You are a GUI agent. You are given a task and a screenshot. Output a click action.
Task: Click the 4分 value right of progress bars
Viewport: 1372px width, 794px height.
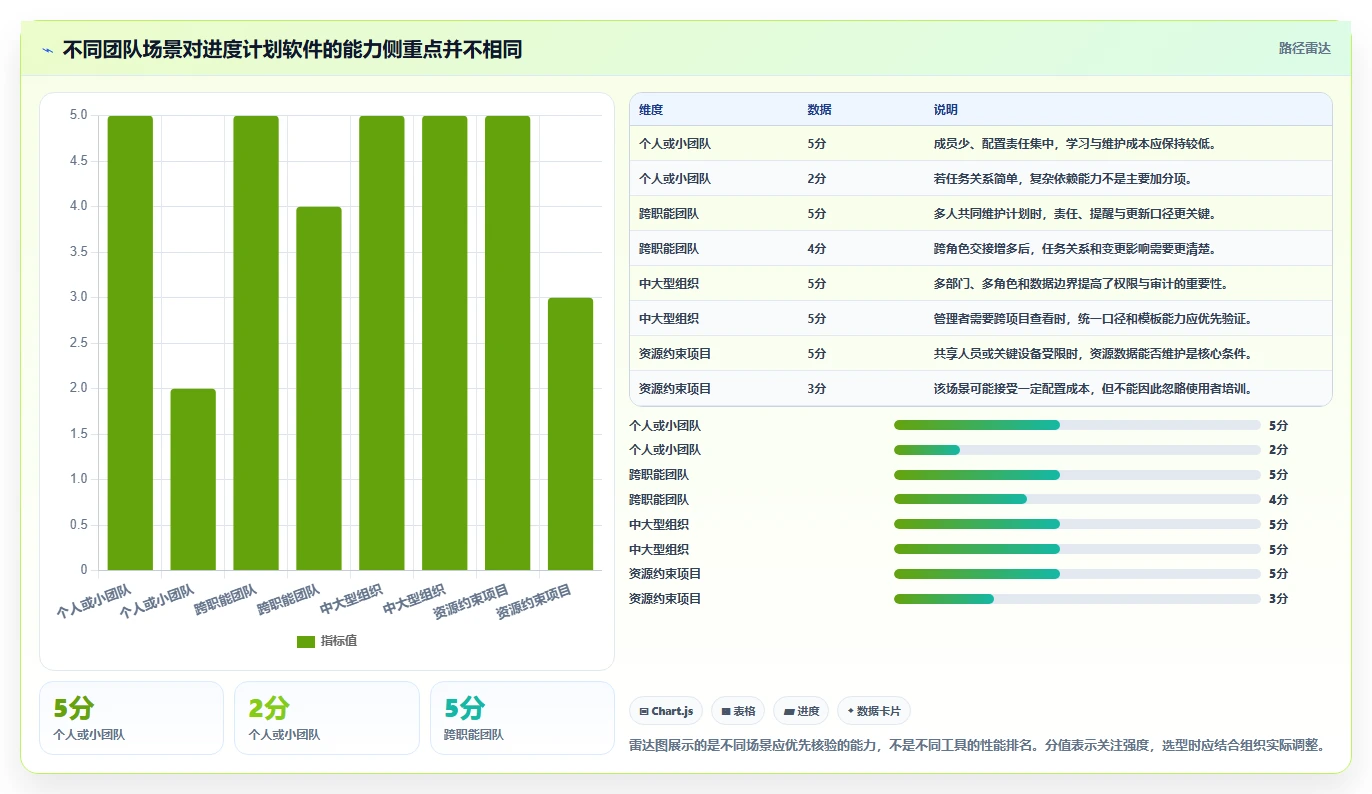(1278, 500)
